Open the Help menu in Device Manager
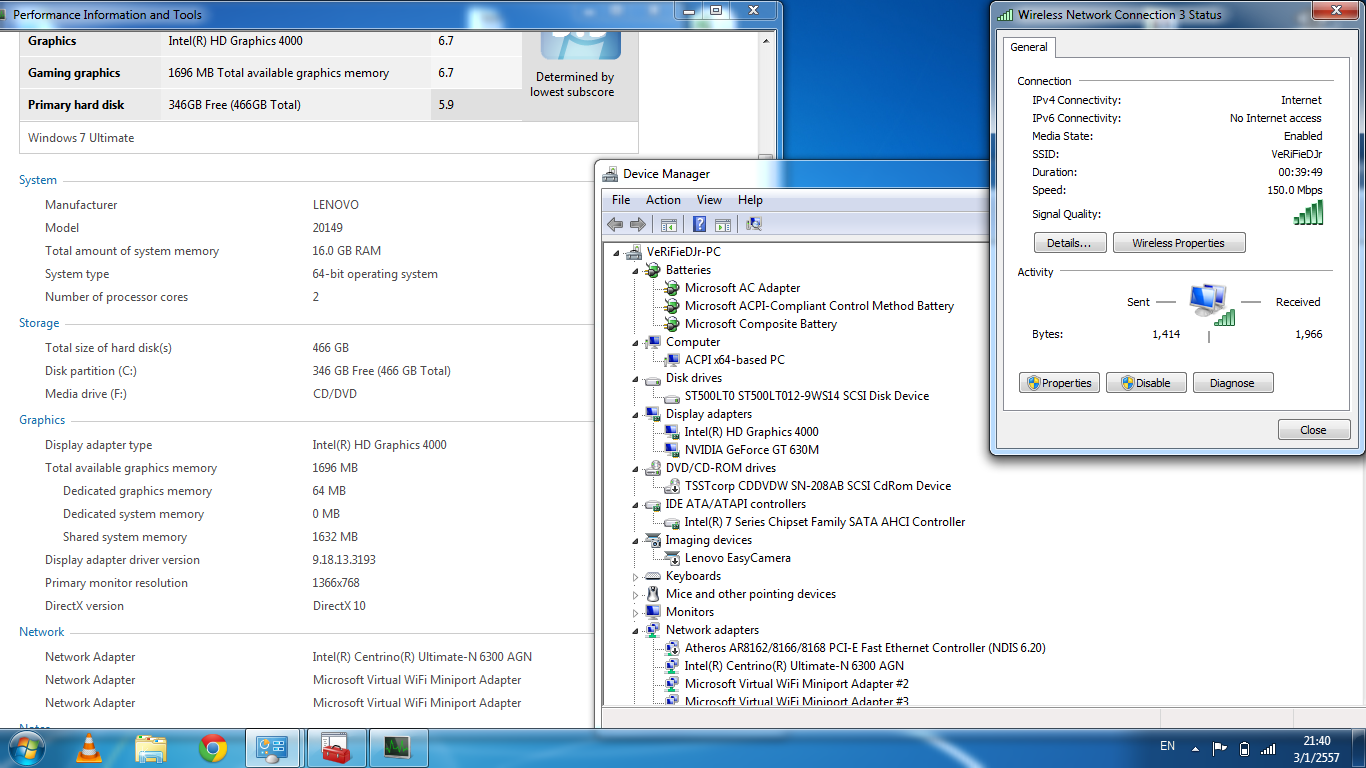The width and height of the screenshot is (1366, 768). pos(750,200)
